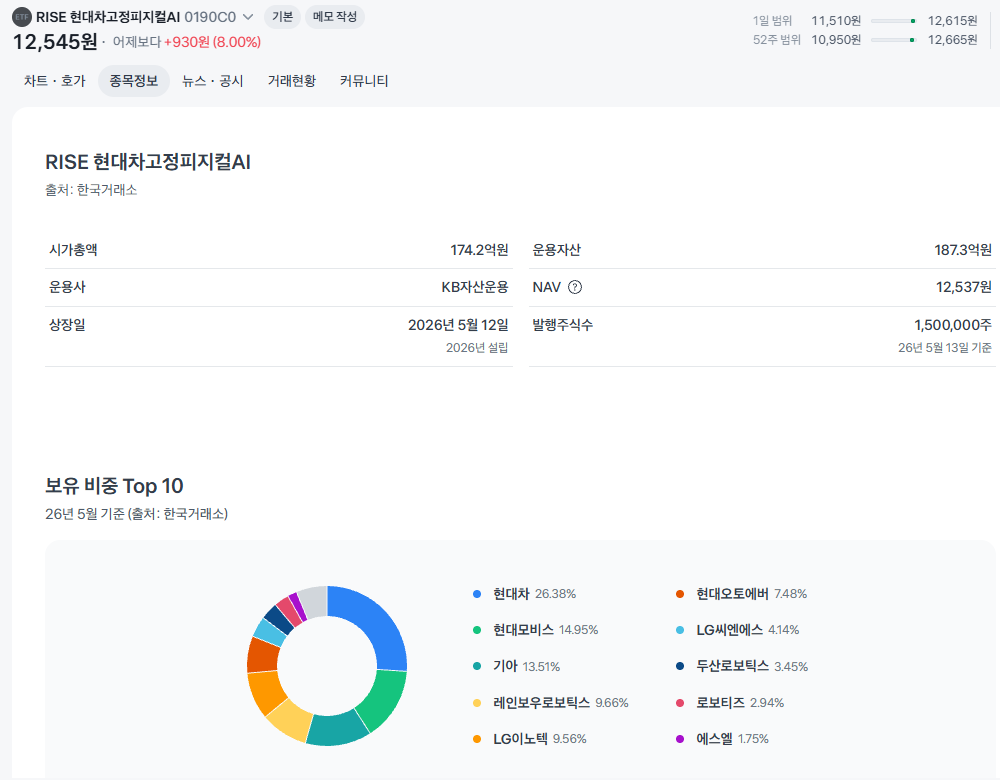Click the yellow 레인보우로보틱스 legend dot
The image size is (1000, 780).
(x=477, y=703)
